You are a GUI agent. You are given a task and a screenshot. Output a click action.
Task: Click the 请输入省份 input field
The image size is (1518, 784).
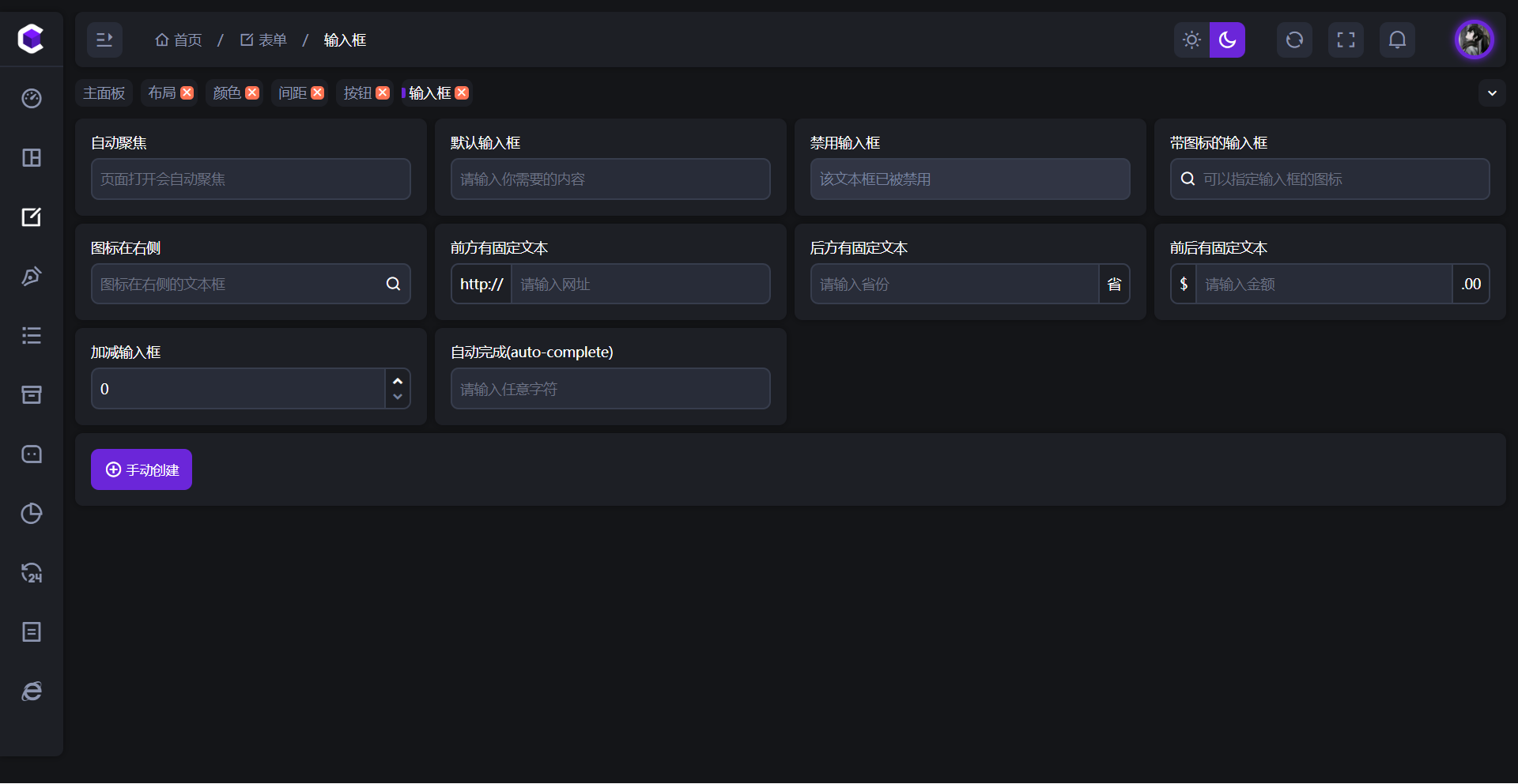955,285
